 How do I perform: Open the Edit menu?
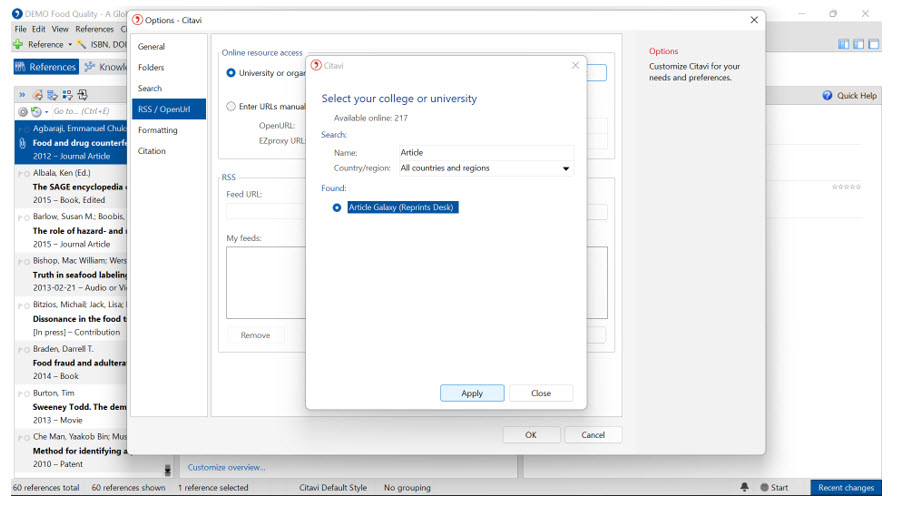tap(39, 29)
